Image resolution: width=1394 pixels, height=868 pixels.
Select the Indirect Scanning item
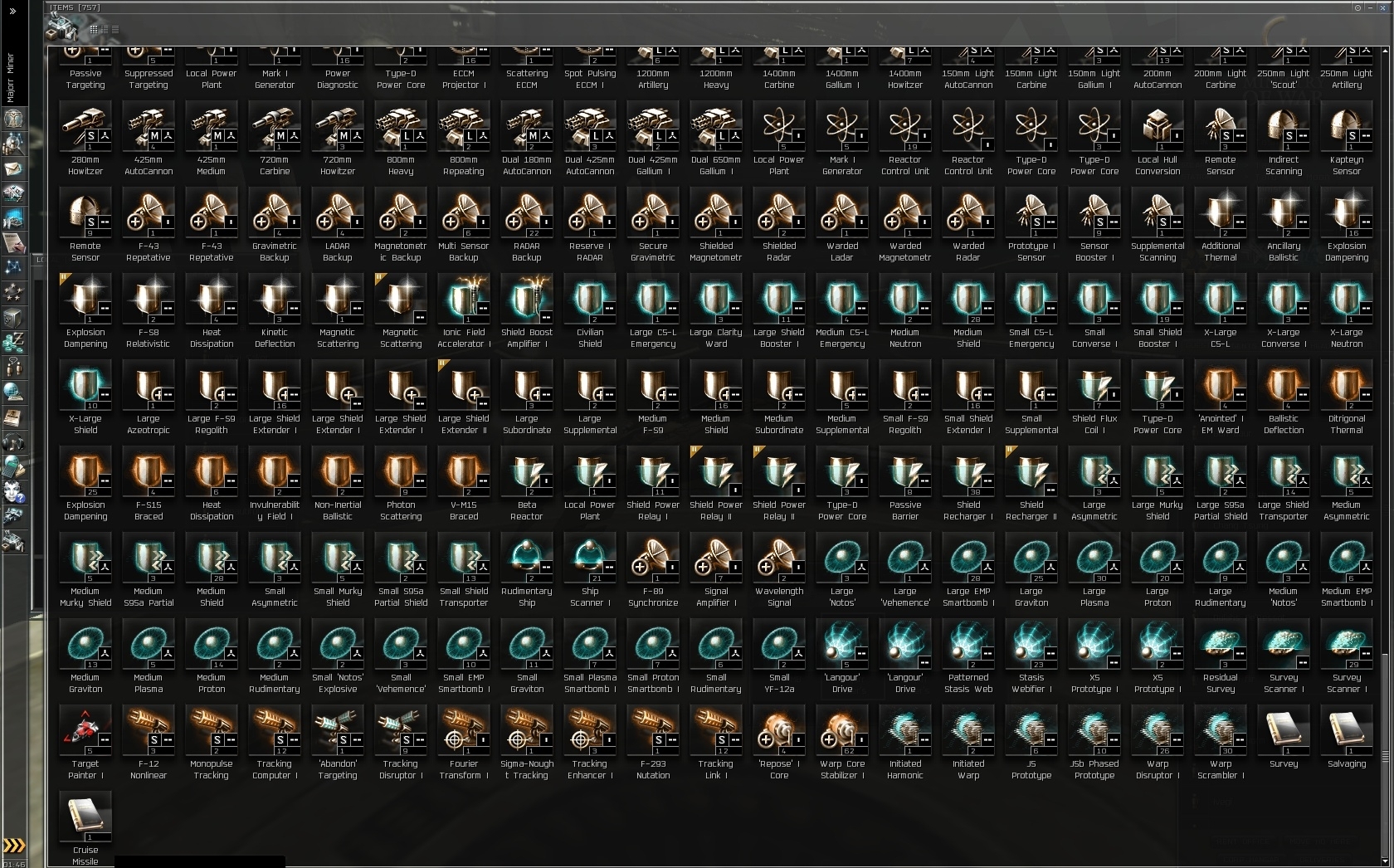pyautogui.click(x=1284, y=139)
